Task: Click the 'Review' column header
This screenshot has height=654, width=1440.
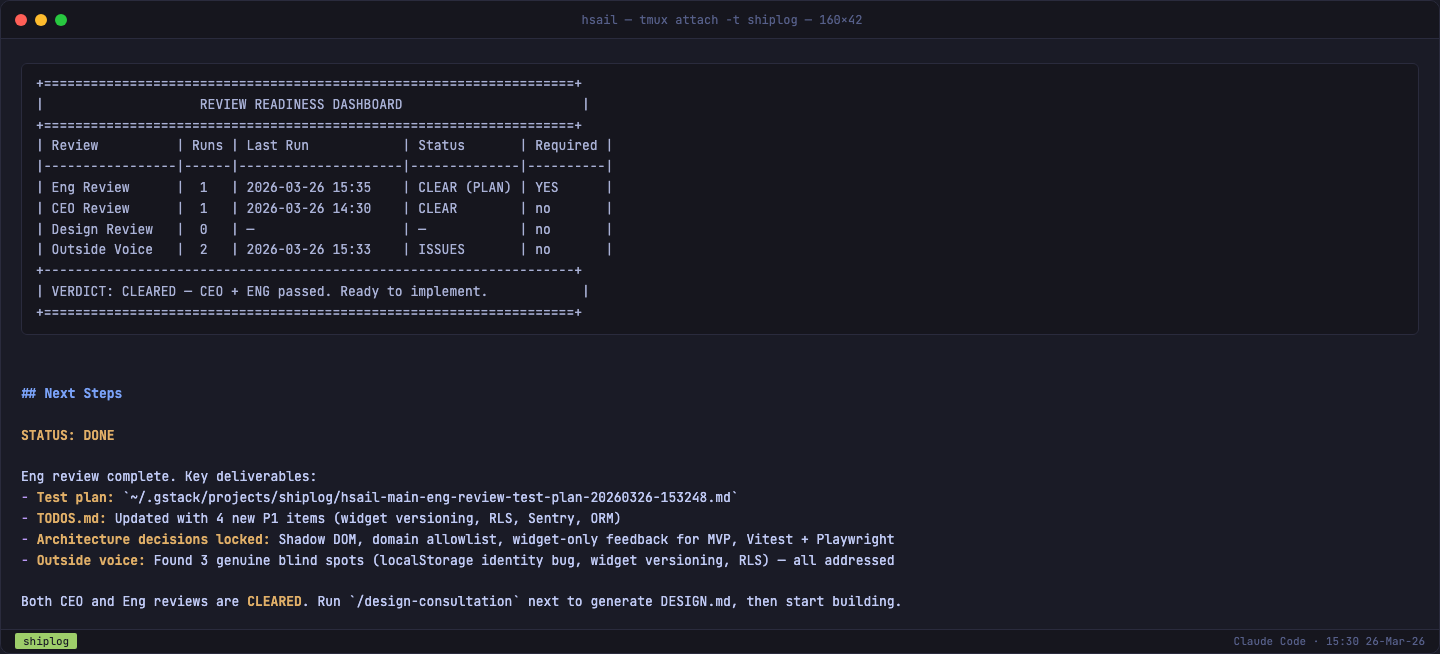Action: (x=75, y=146)
